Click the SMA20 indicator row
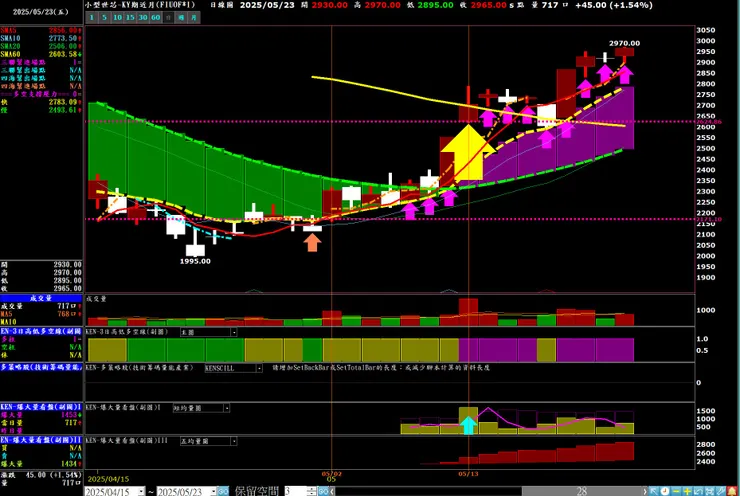 coord(42,46)
